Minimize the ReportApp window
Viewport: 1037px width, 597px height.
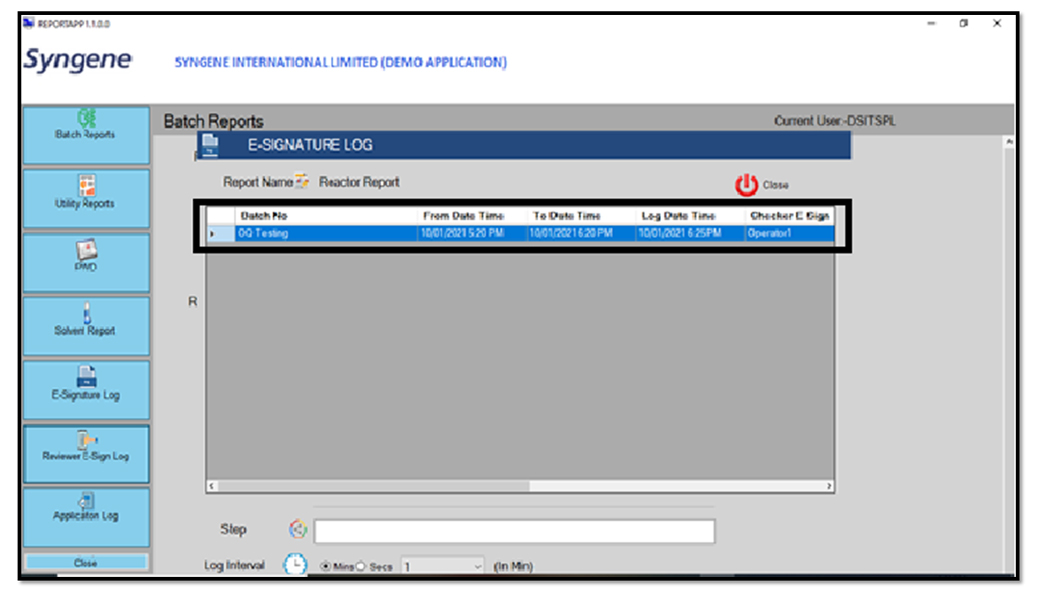tap(931, 23)
